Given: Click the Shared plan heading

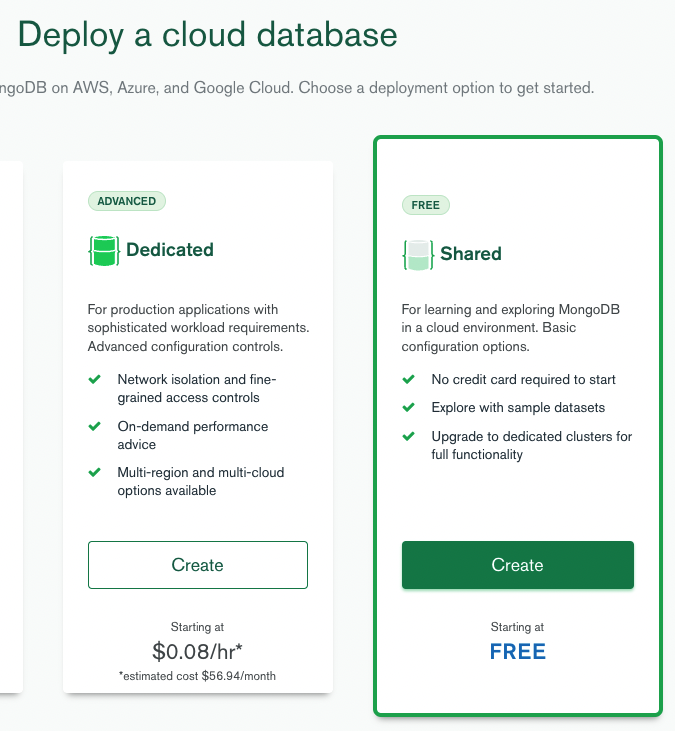Looking at the screenshot, I should point(471,254).
